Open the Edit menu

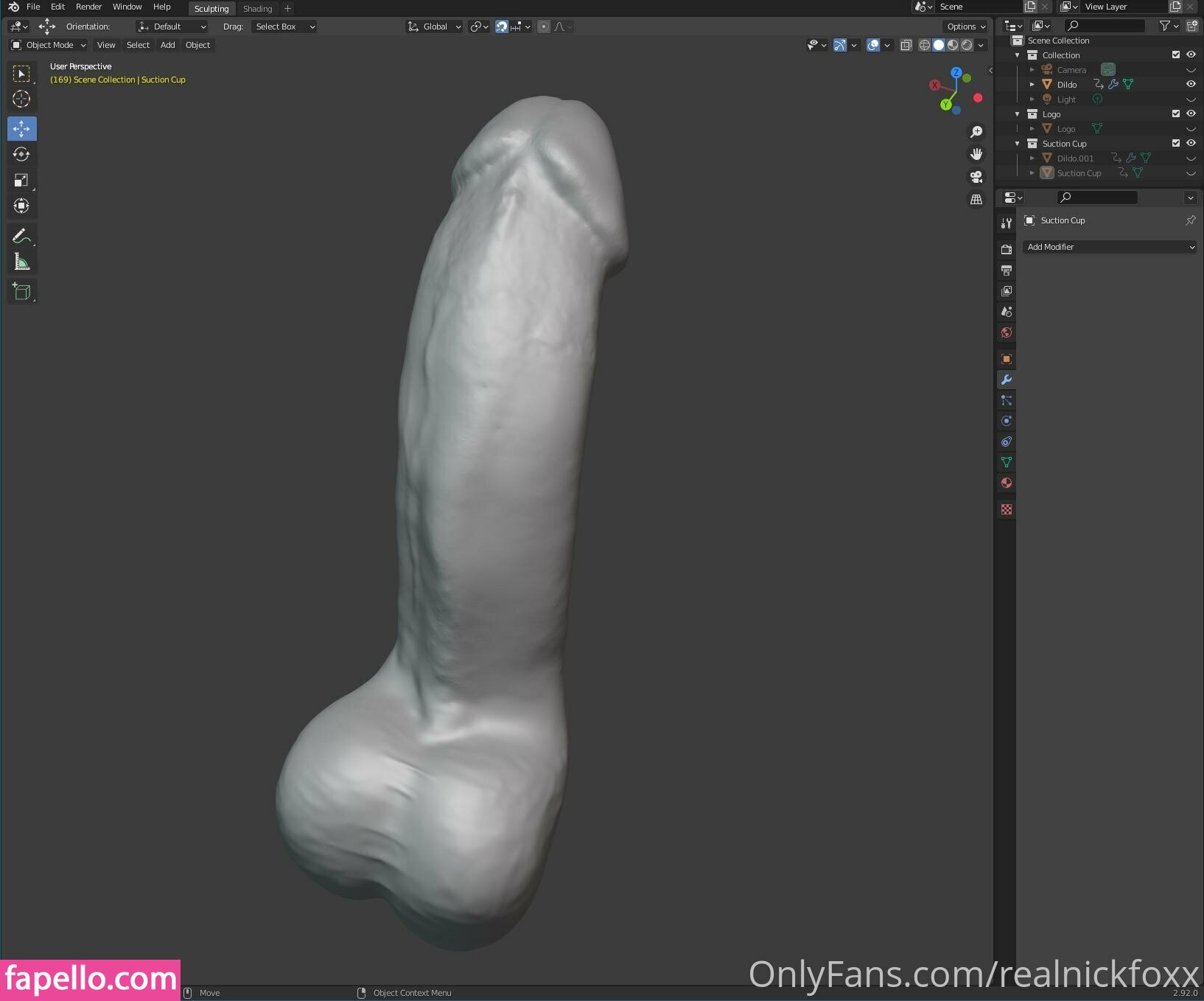(57, 7)
